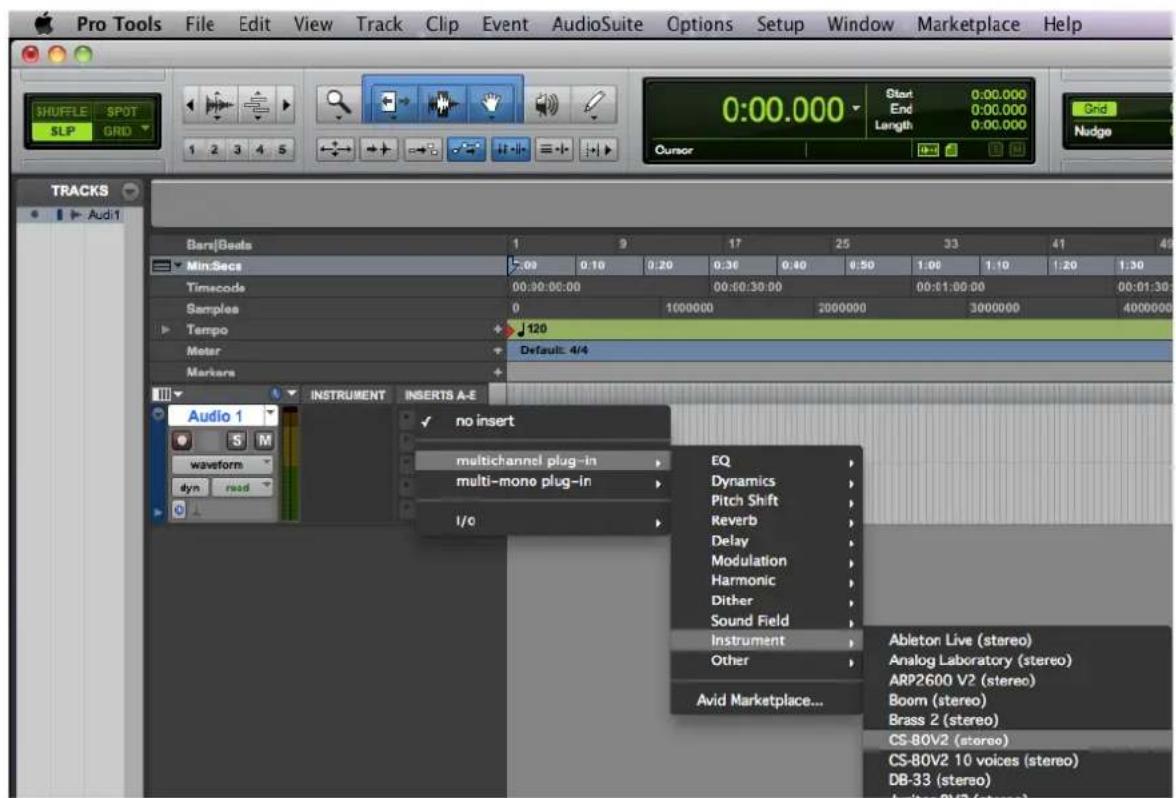Enable Shuffle edit mode
This screenshot has height=798, width=1176.
[62, 112]
